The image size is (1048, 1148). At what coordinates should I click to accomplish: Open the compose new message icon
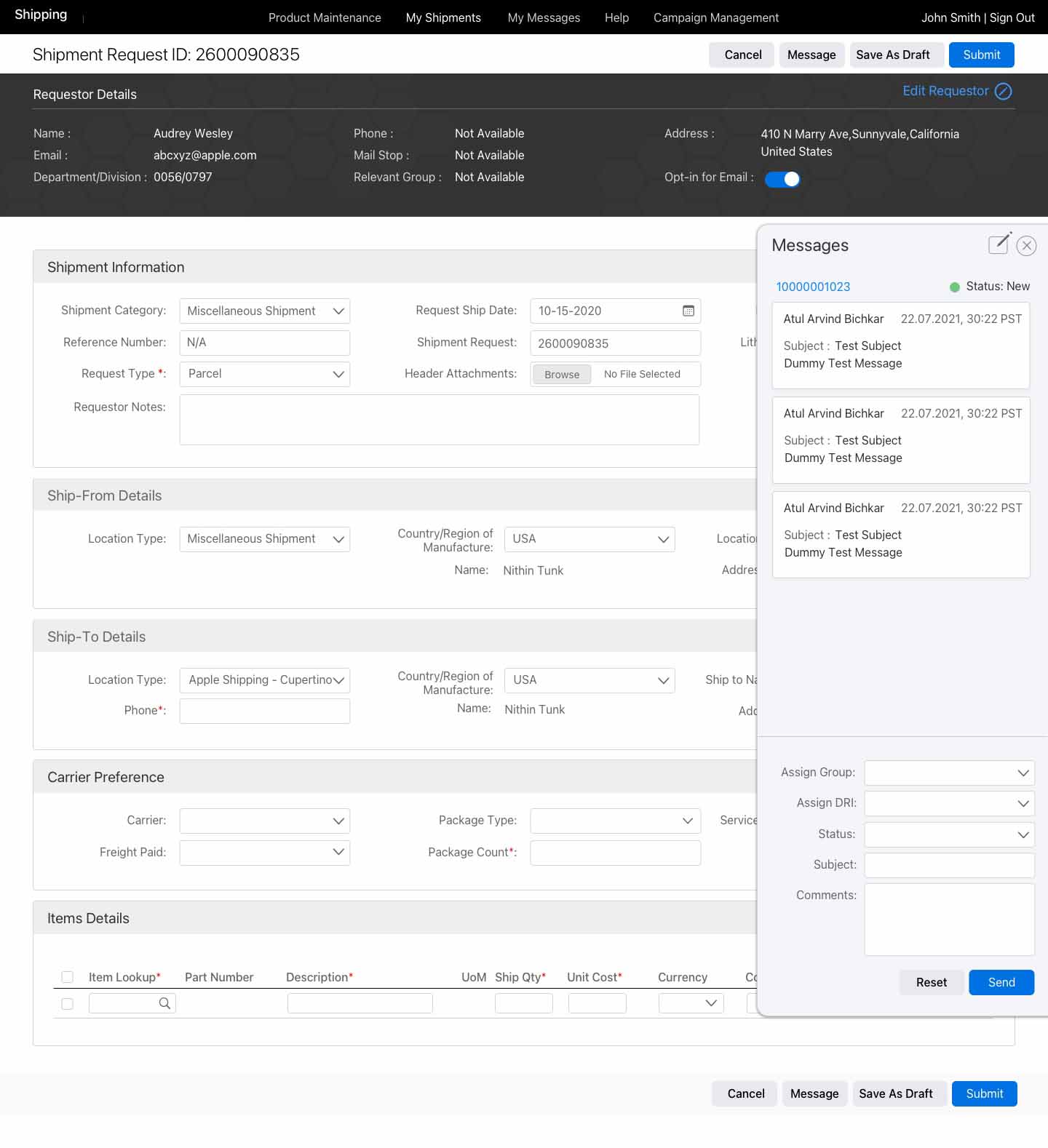[x=999, y=244]
